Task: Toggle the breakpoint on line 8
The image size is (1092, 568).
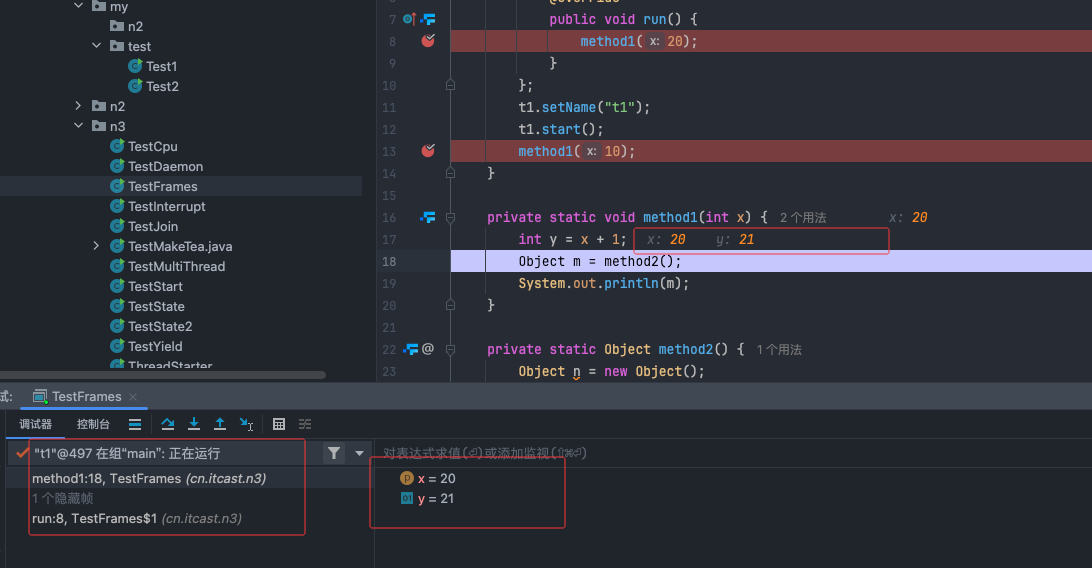Action: coord(428,41)
